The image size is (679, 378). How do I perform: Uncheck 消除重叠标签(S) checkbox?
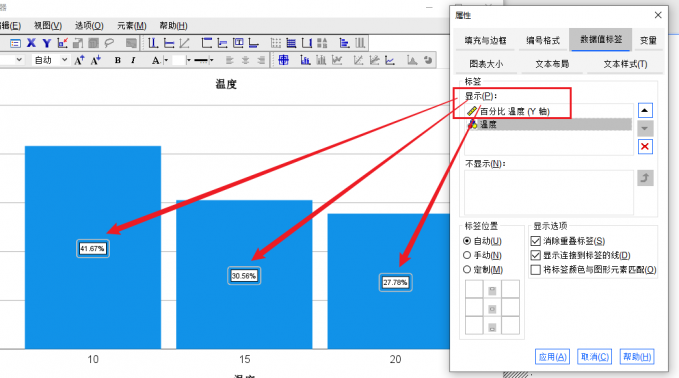[536, 241]
